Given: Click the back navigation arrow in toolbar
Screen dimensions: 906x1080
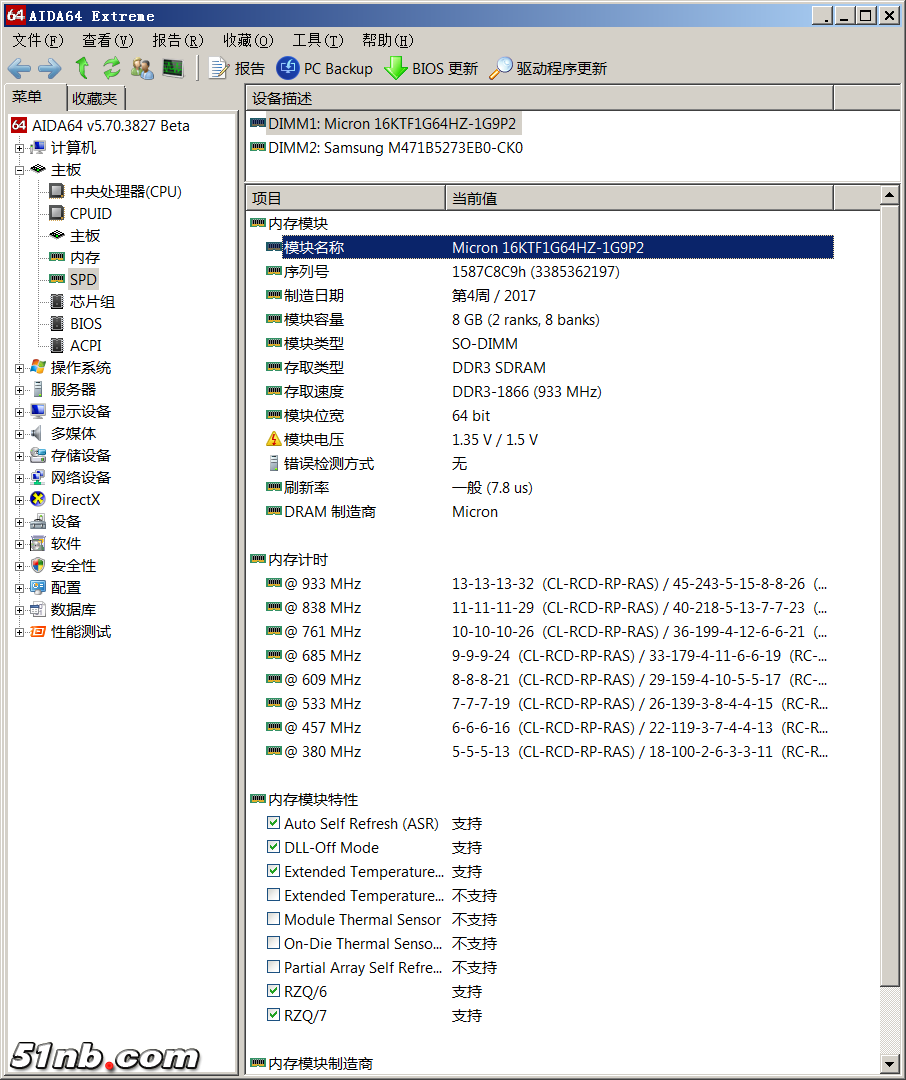Looking at the screenshot, I should (x=19, y=68).
